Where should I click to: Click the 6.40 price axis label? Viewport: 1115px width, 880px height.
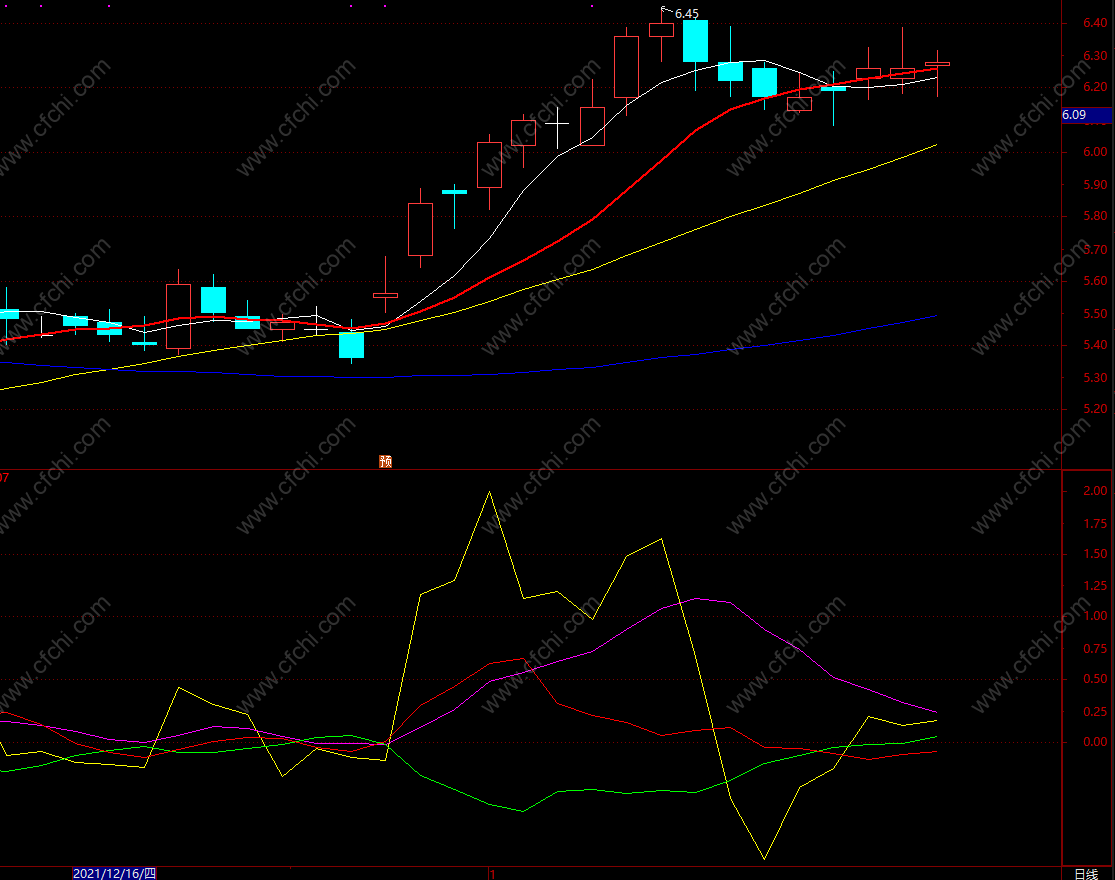(x=1095, y=23)
